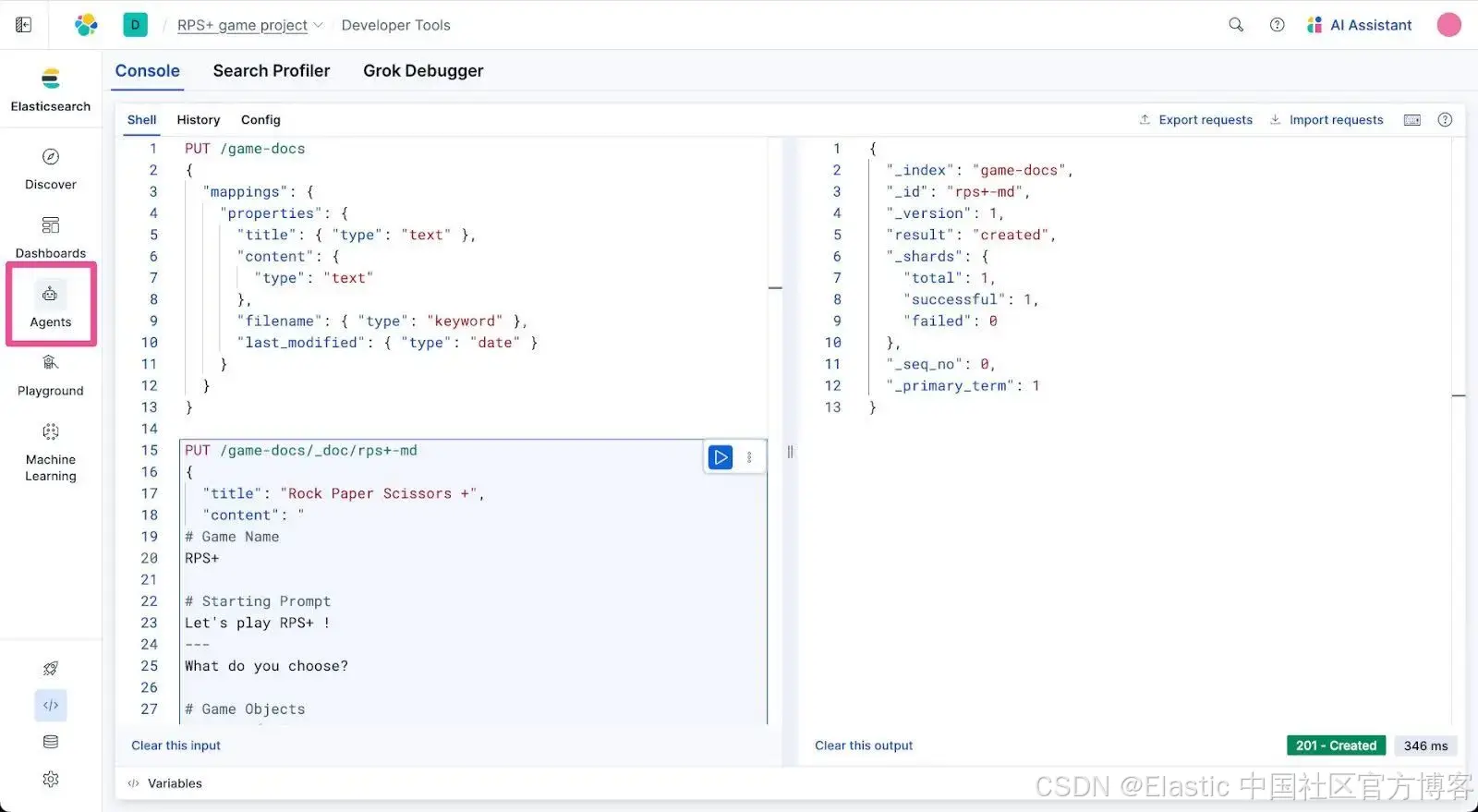Select the History tab

199,120
